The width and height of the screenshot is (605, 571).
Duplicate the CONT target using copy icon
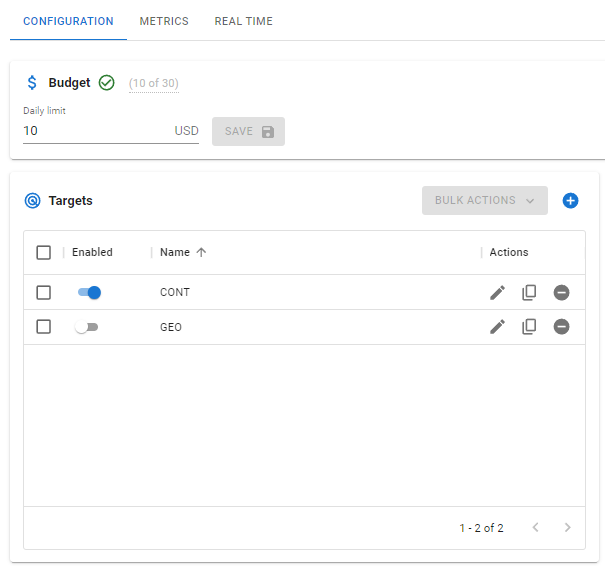tap(529, 292)
